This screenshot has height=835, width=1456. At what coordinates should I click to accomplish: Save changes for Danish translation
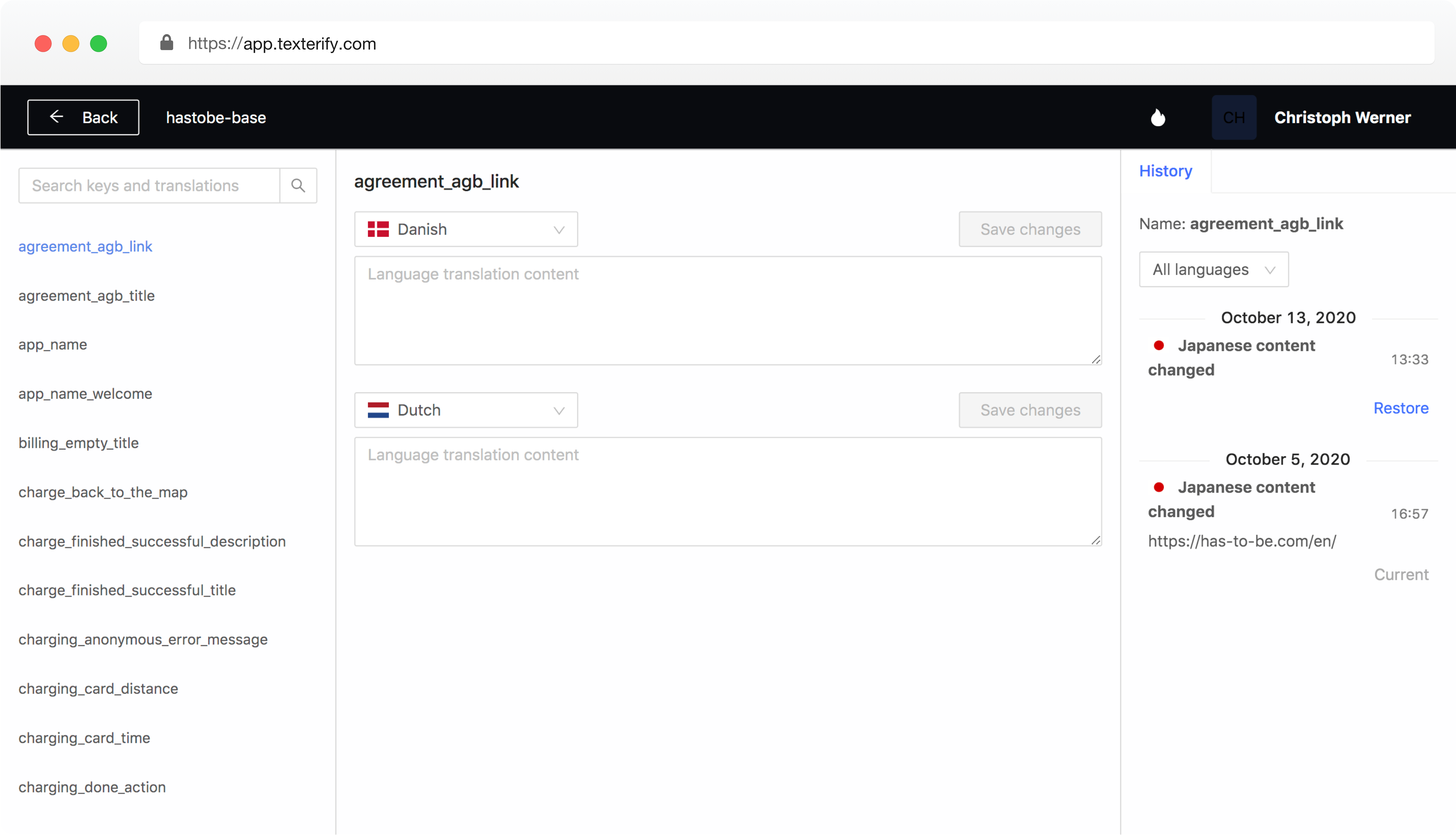(1030, 229)
